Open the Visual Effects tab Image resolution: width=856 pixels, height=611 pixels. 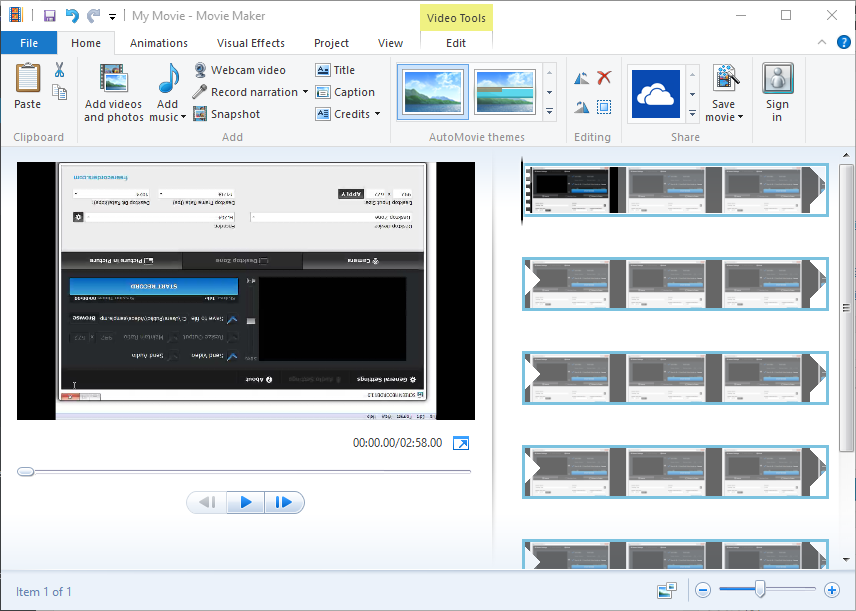click(251, 43)
